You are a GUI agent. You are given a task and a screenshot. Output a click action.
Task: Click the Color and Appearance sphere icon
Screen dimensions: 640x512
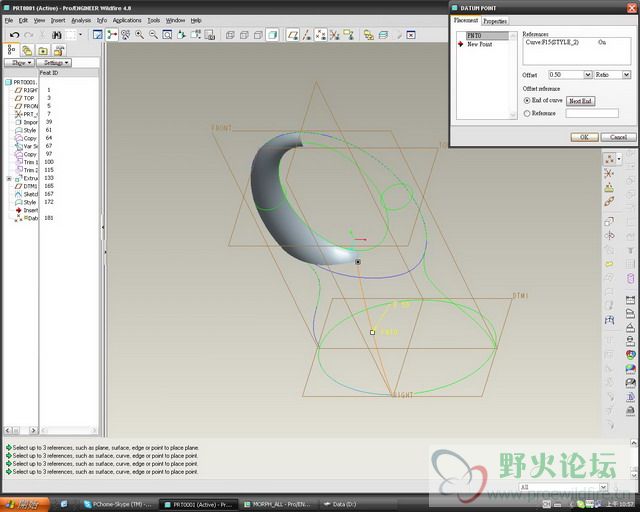pyautogui.click(x=631, y=355)
